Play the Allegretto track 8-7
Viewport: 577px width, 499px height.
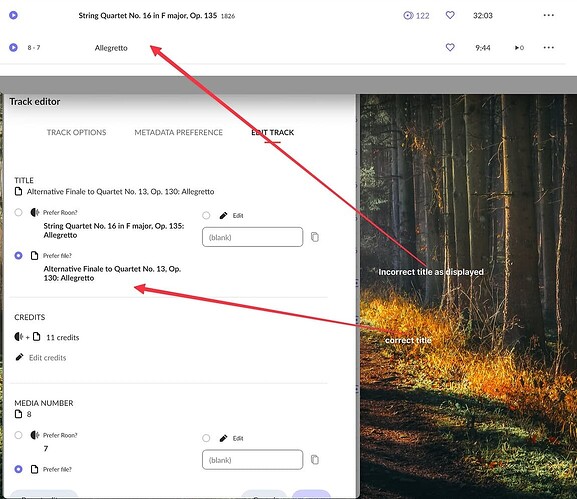[13, 47]
